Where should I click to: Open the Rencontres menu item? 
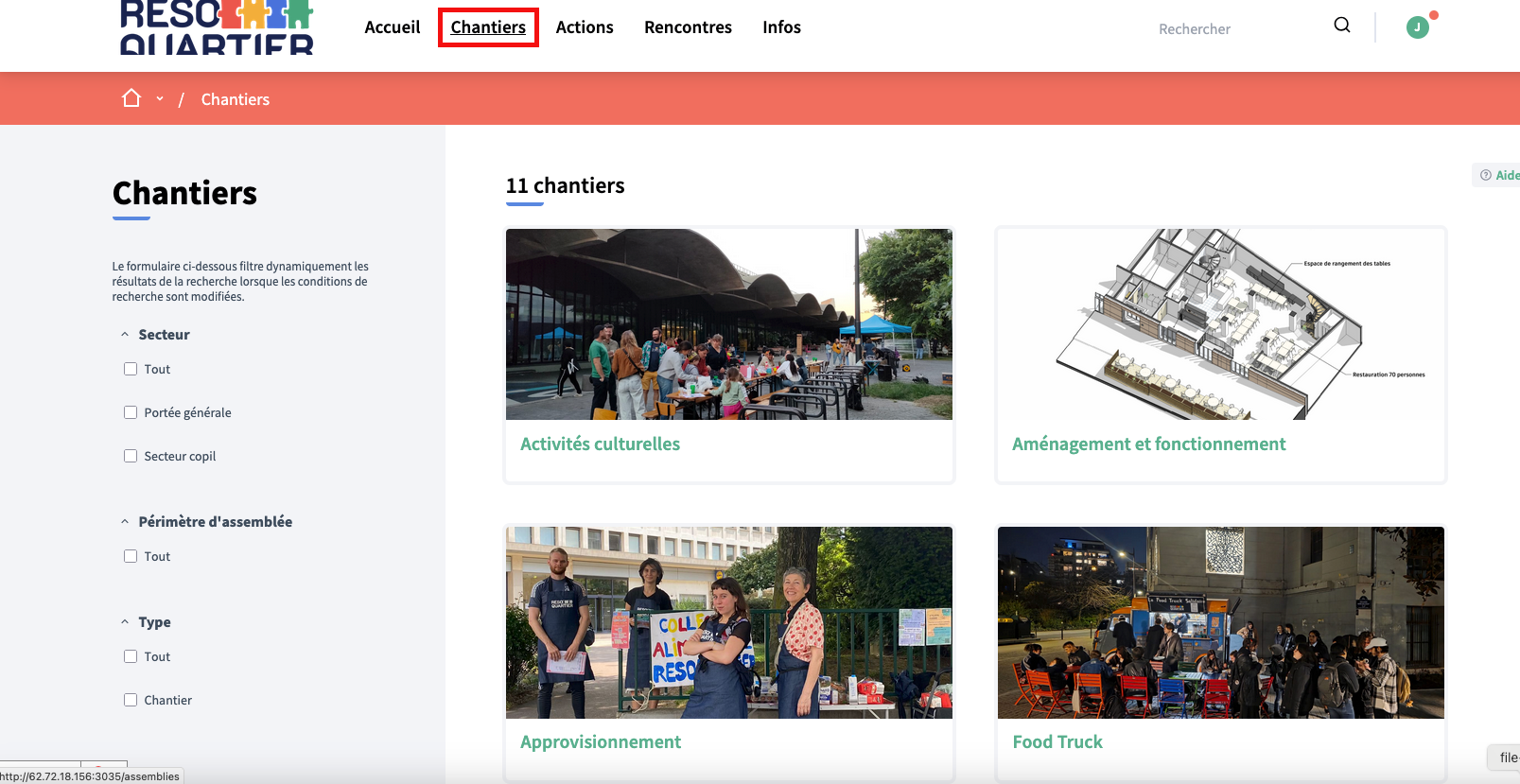pos(688,27)
